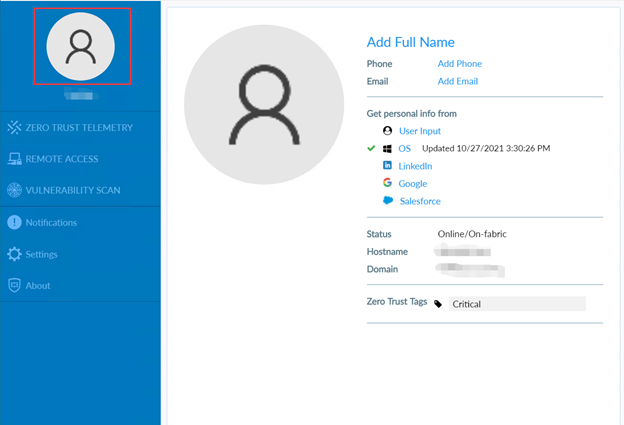The height and width of the screenshot is (425, 624).
Task: Click the large profile picture placeholder
Action: click(x=264, y=105)
